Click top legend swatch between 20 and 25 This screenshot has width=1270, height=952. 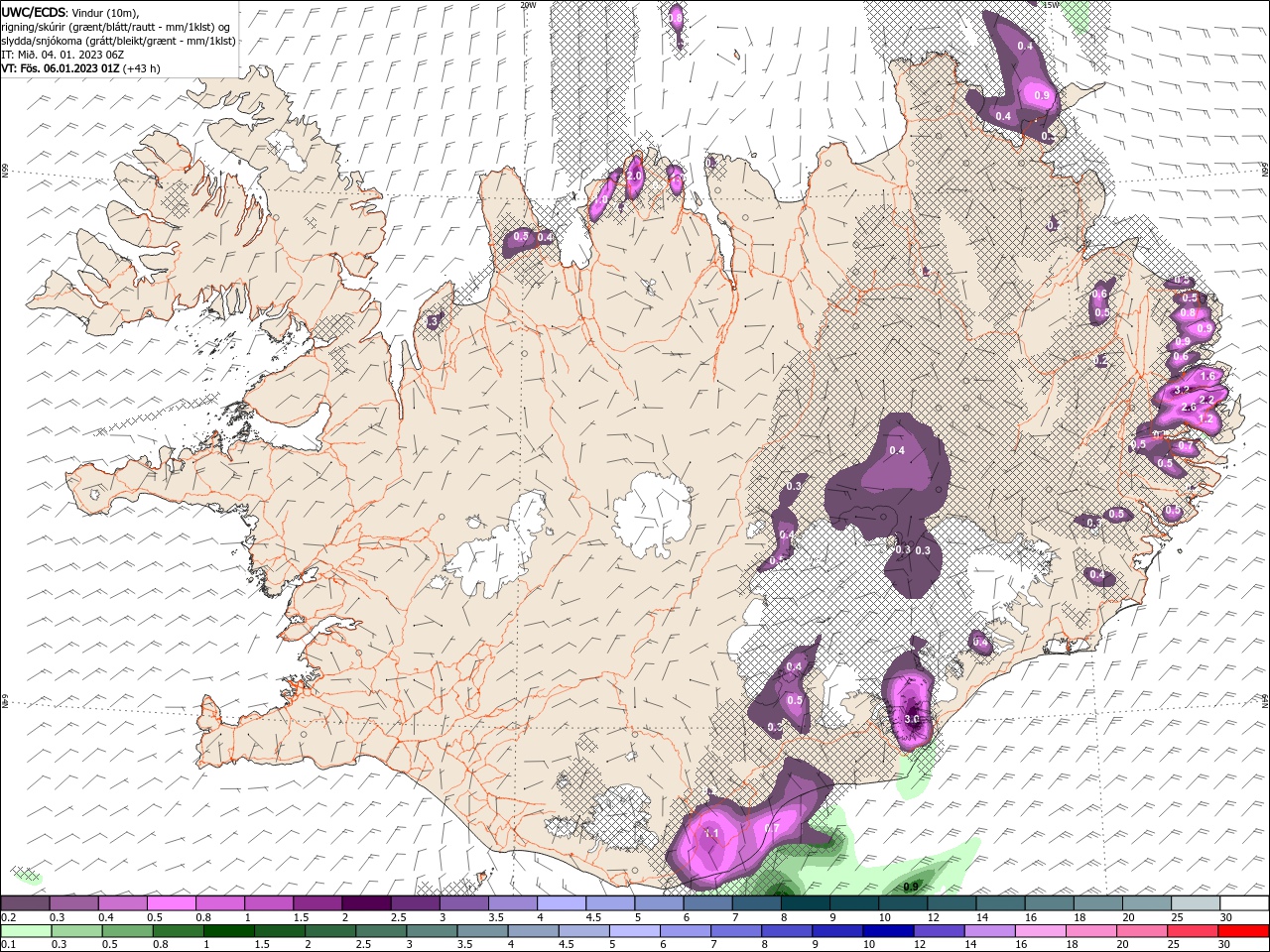(1145, 903)
